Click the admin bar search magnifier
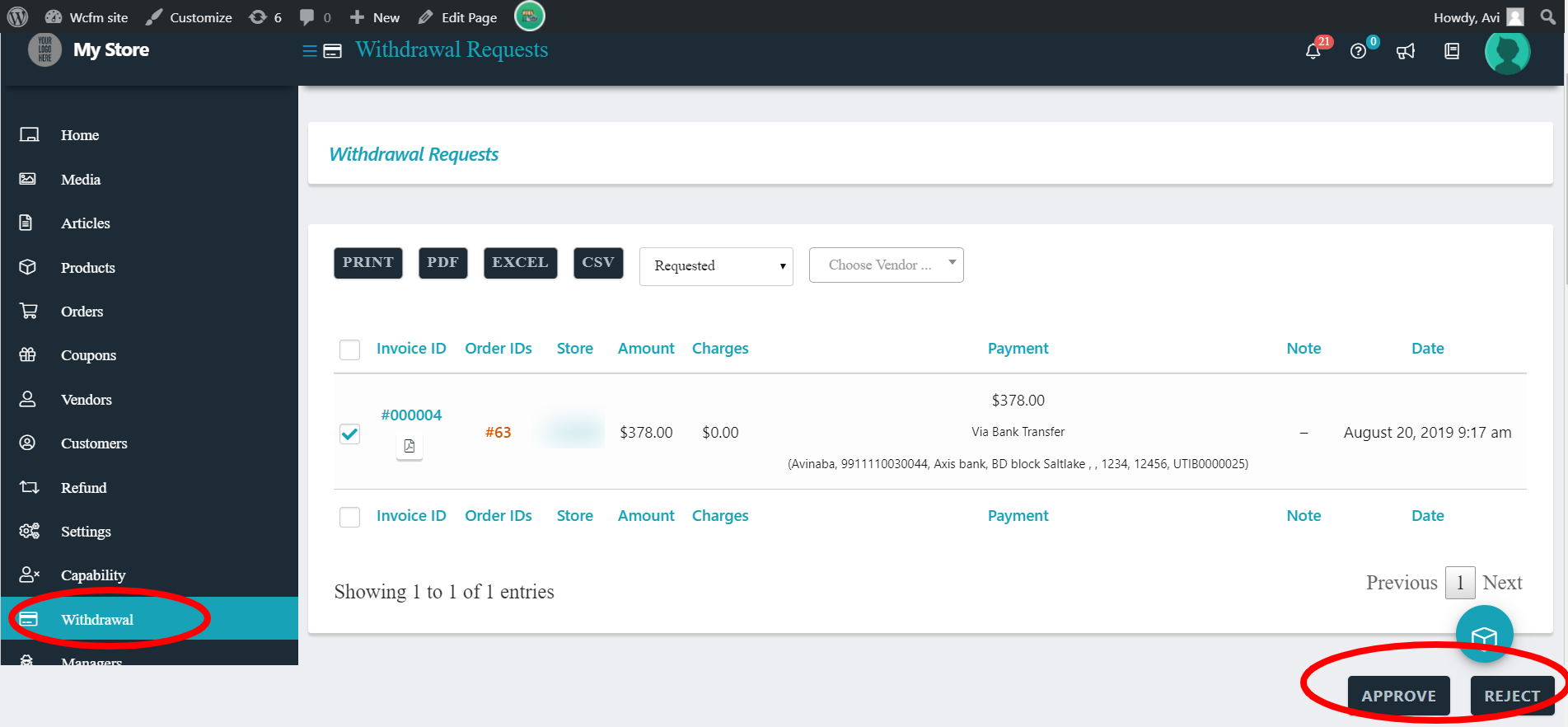The width and height of the screenshot is (1568, 727). pos(1548,16)
